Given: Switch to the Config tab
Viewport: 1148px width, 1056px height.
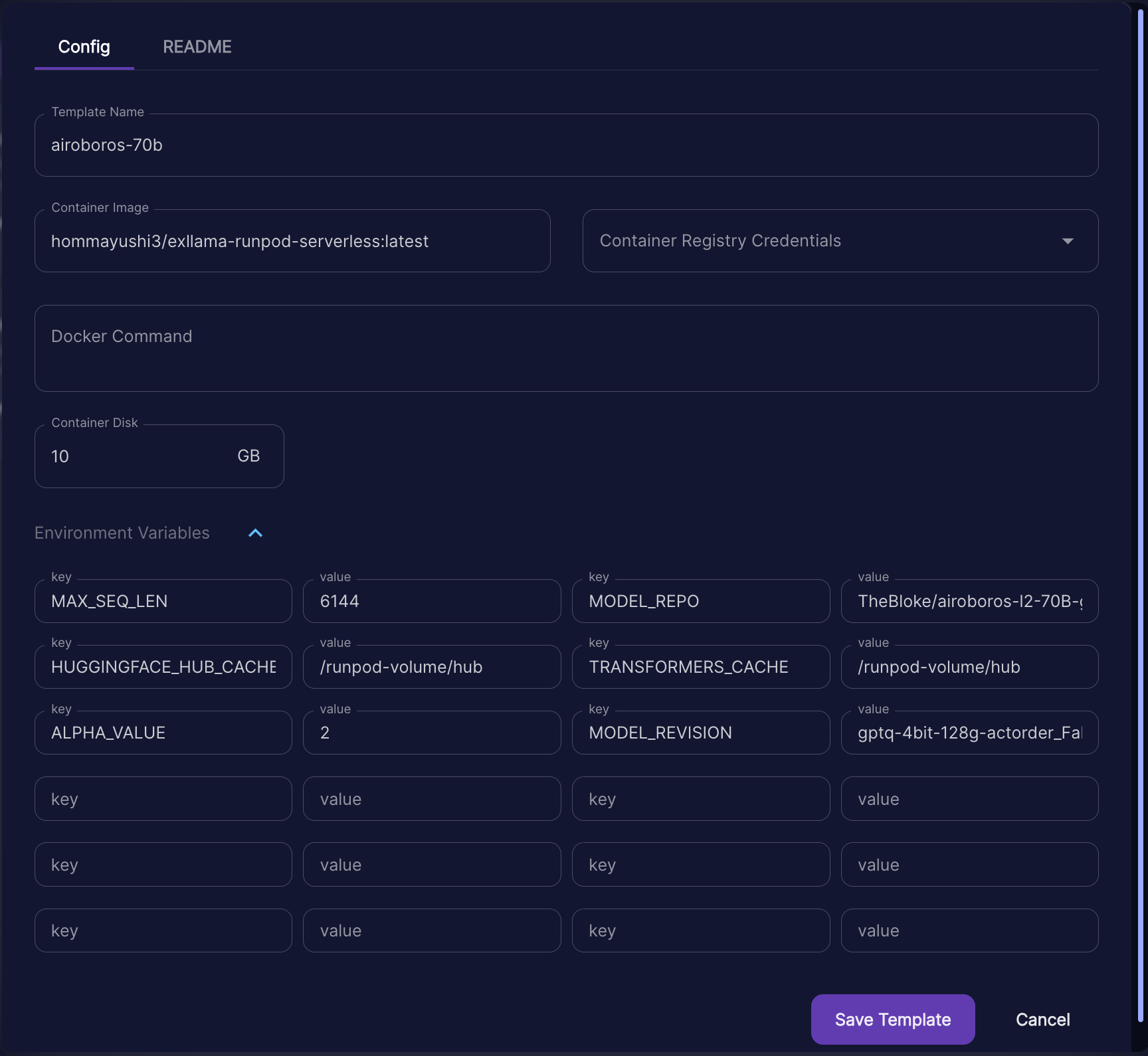Looking at the screenshot, I should (x=84, y=47).
